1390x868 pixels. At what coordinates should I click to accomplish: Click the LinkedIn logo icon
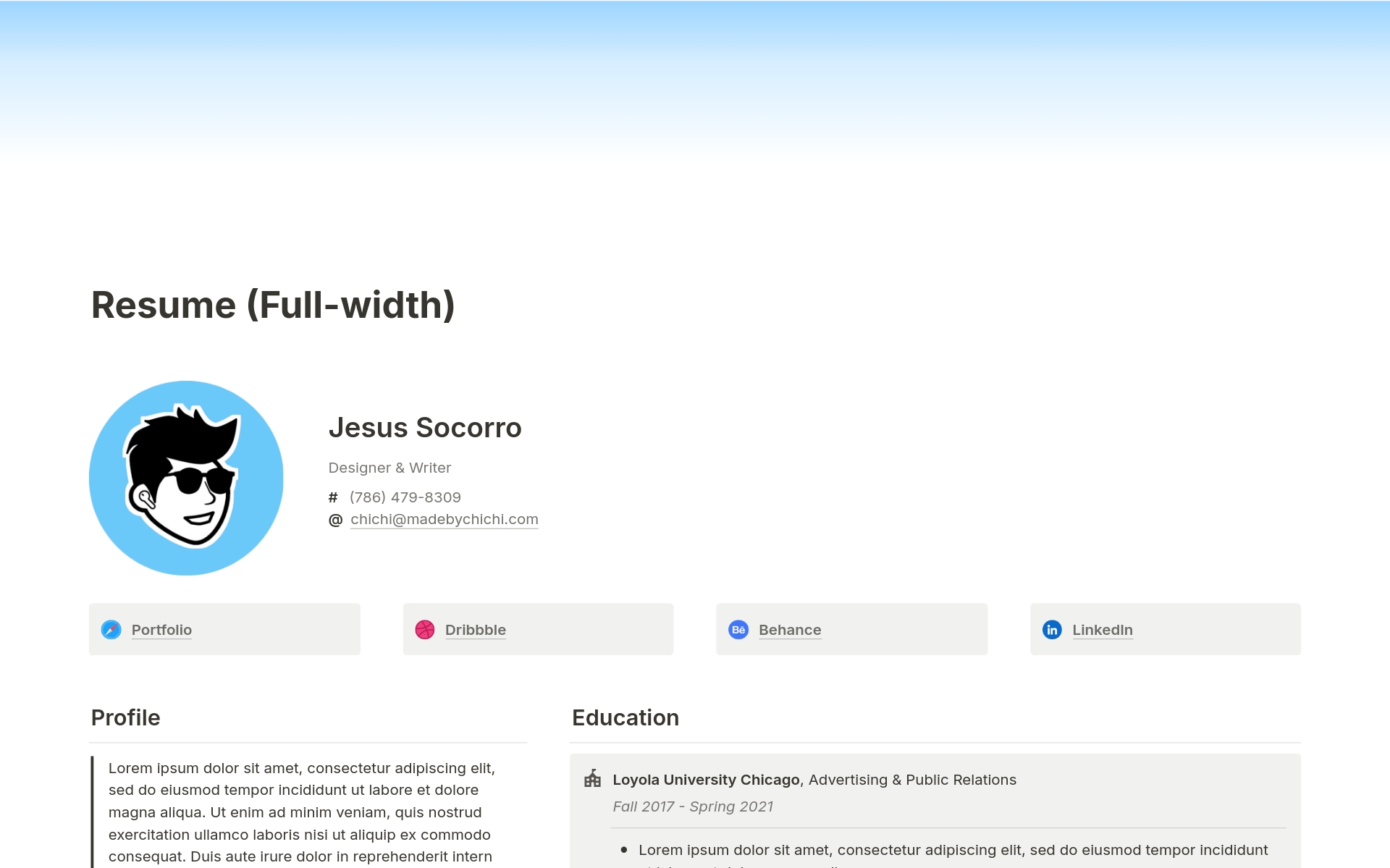tap(1052, 630)
